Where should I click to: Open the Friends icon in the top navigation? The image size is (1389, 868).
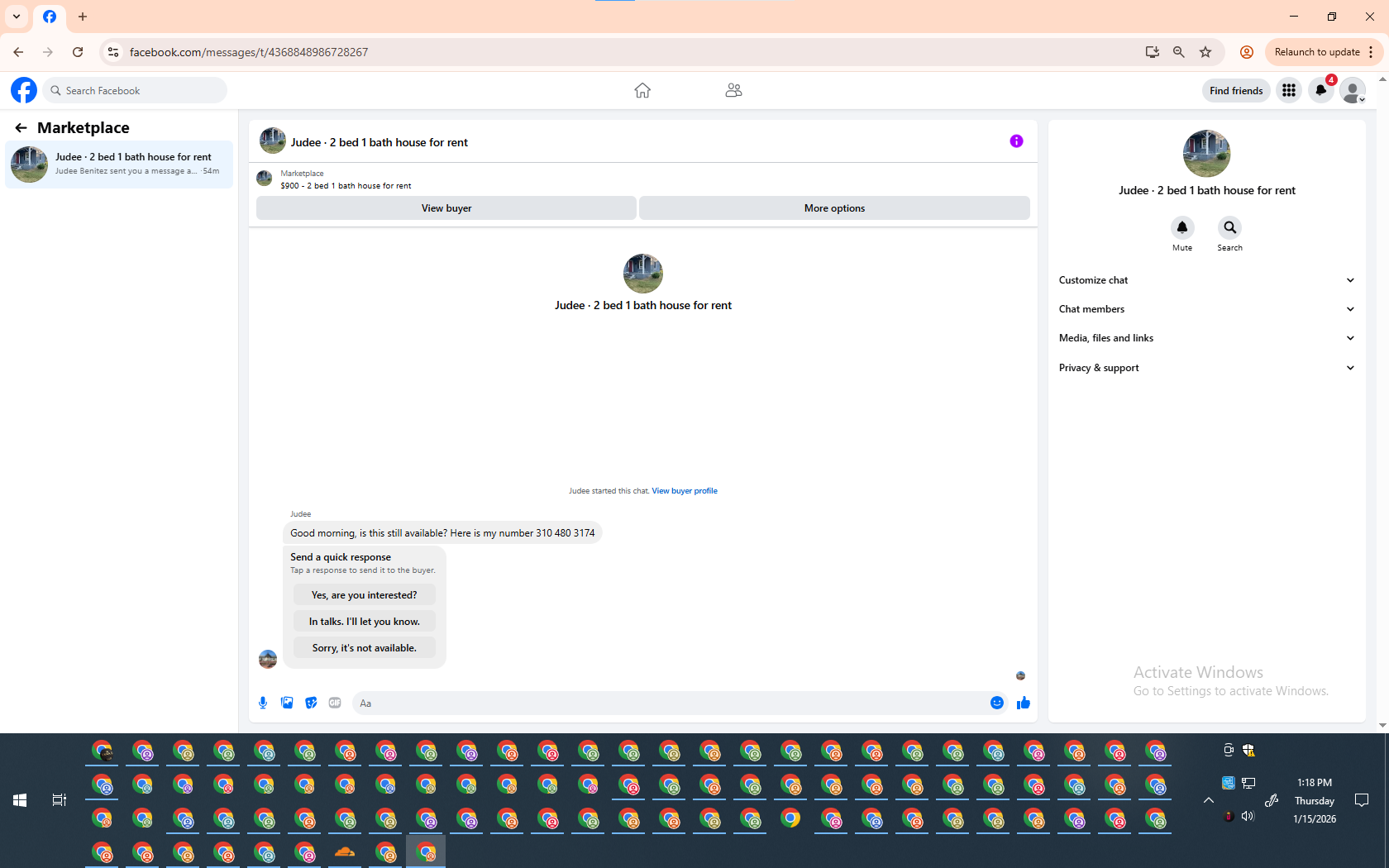733,90
